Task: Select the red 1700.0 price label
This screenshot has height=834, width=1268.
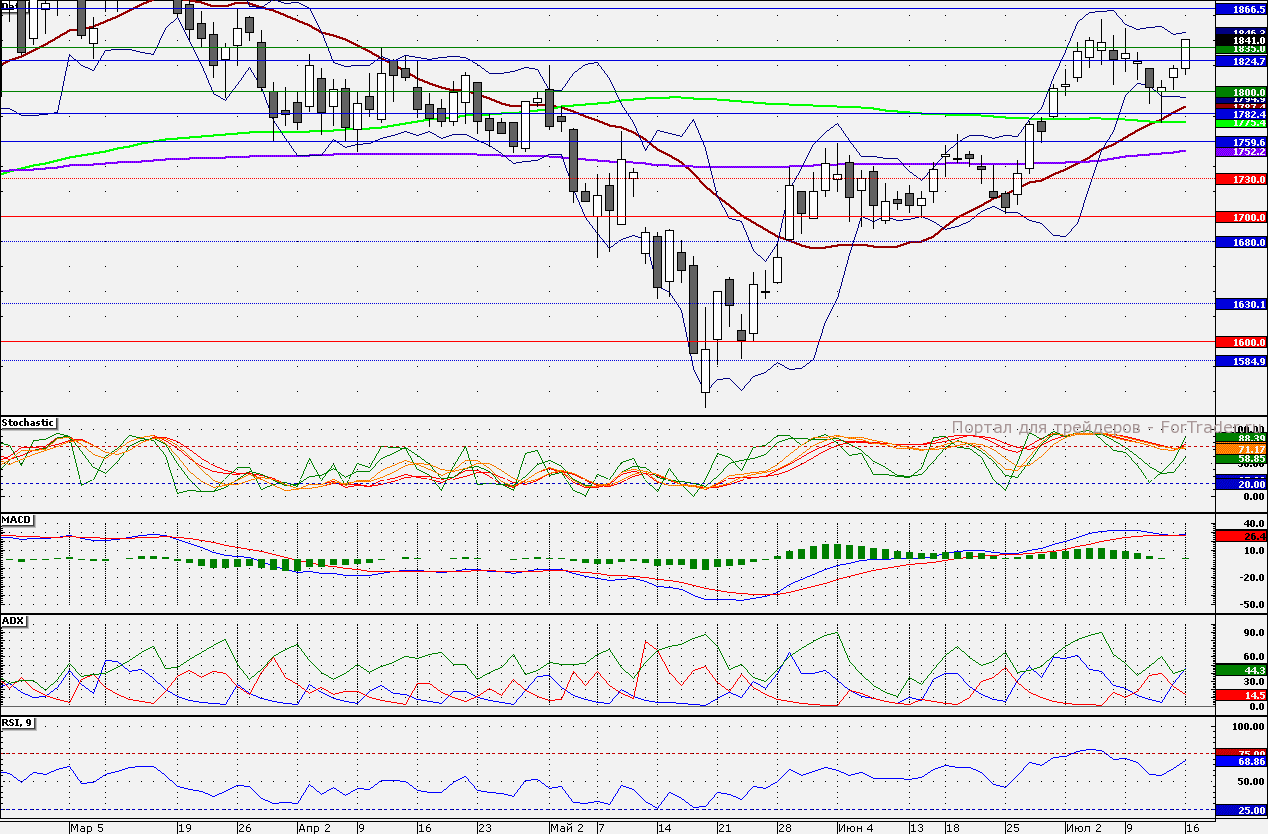Action: (1240, 217)
